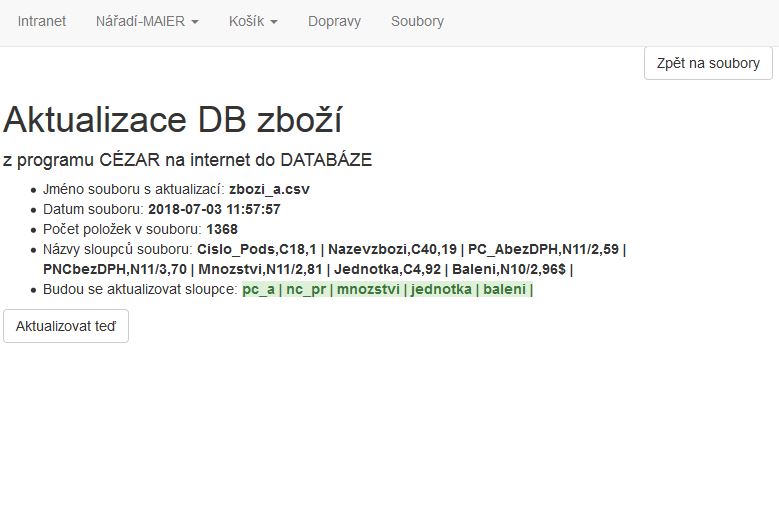The image size is (779, 529).
Task: Go to the Dopravy menu item
Action: [x=334, y=21]
